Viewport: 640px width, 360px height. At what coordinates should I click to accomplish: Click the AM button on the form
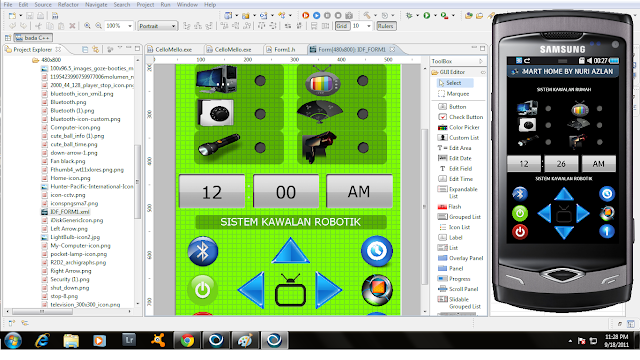click(359, 191)
